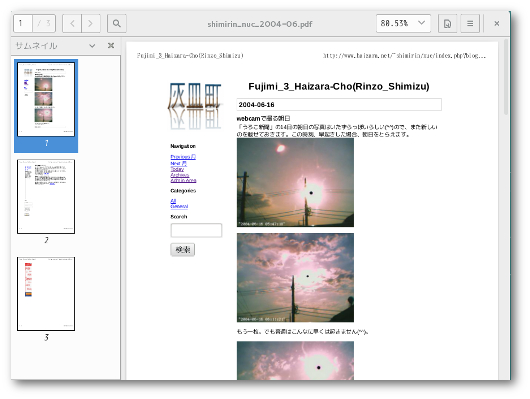This screenshot has width=530, height=399.
Task: Click the second pink sky webcam photo
Action: tap(295, 277)
